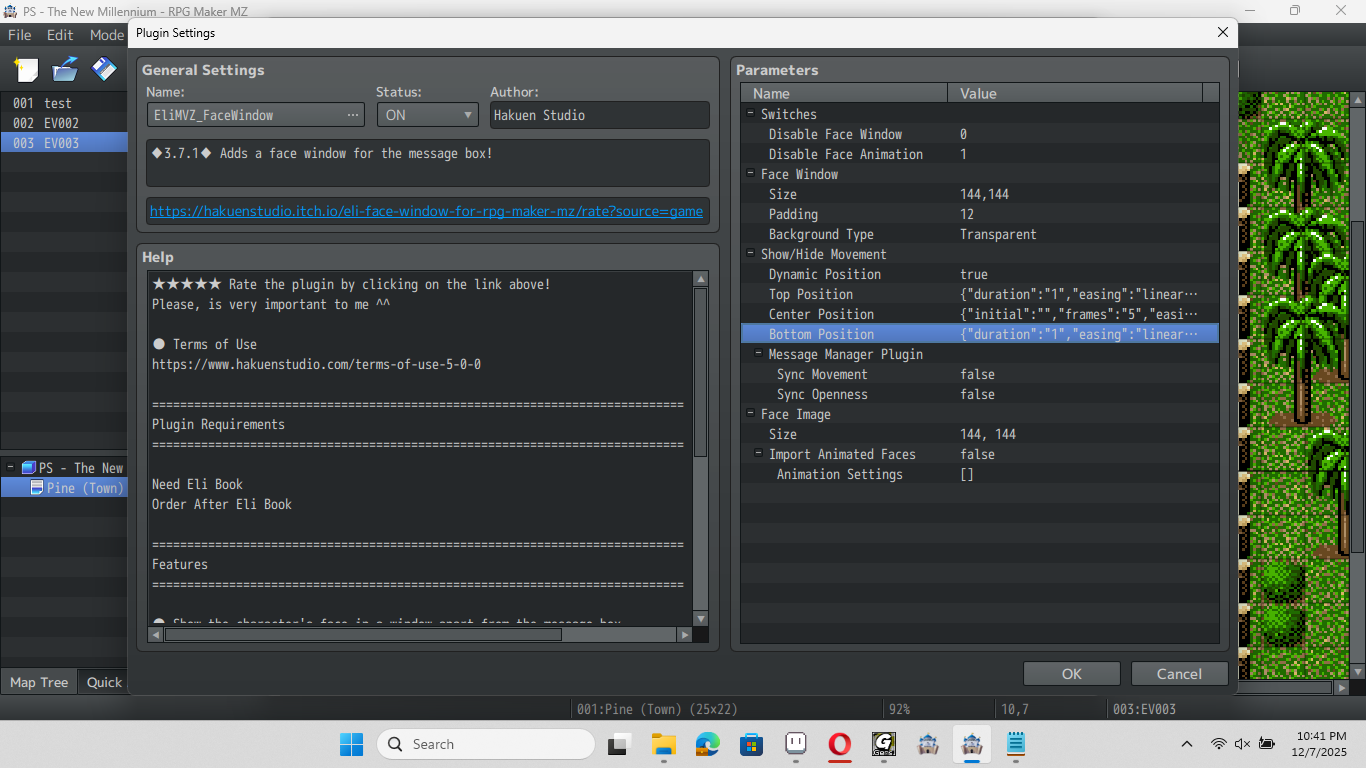Select event 002 EV002 in the list
Viewport: 1366px width, 768px height.
point(64,123)
